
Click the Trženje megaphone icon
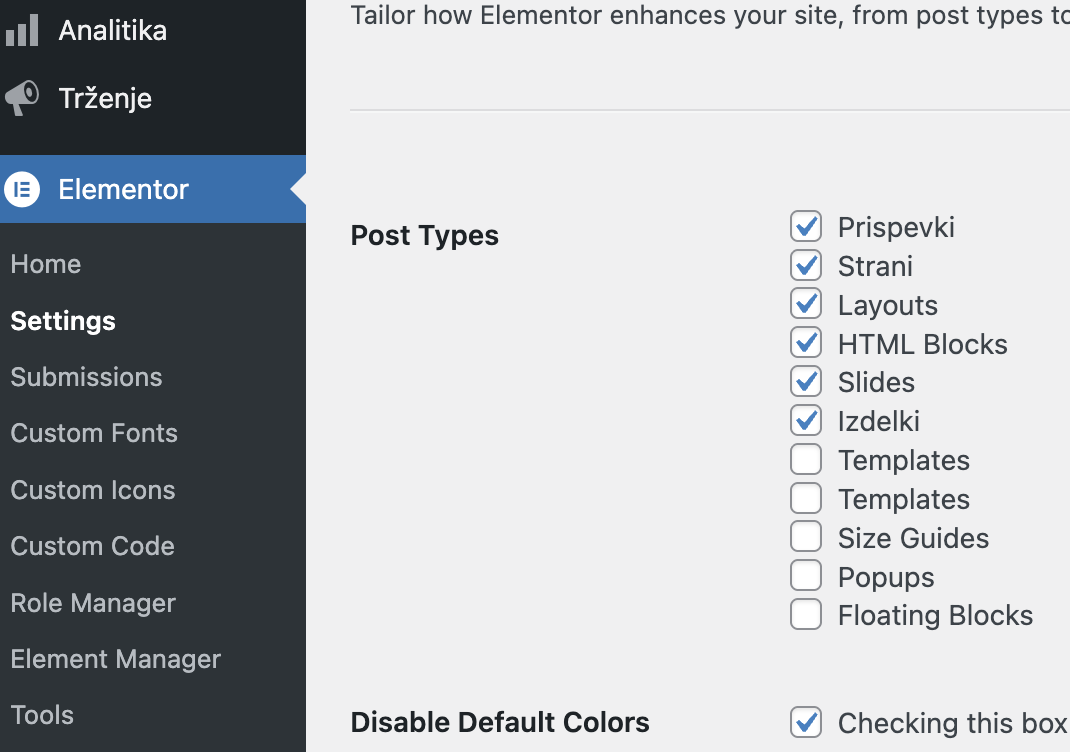[x=21, y=98]
